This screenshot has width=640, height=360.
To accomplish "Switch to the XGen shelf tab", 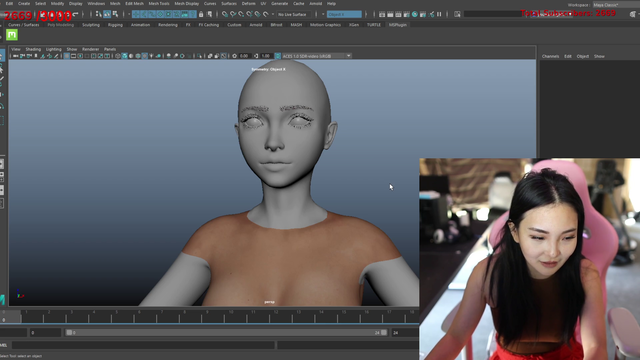I will 354,25.
